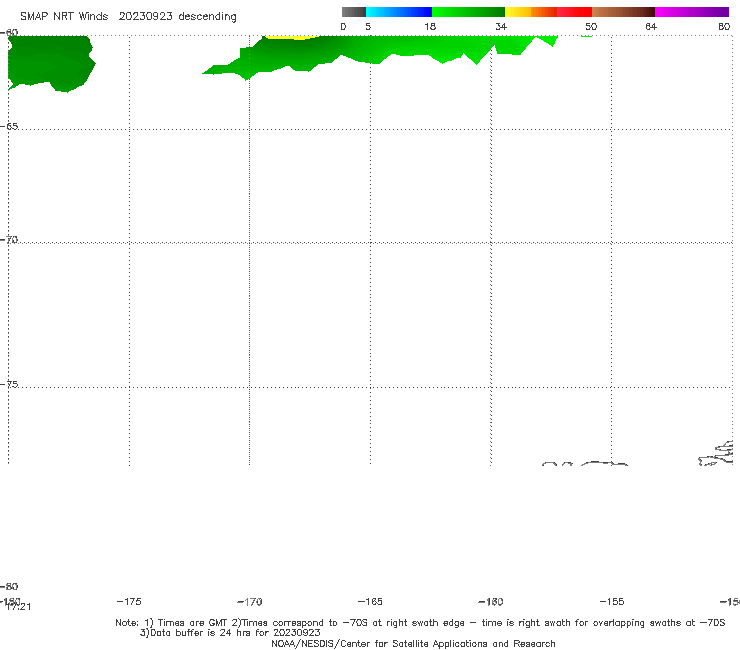This screenshot has width=740, height=650.
Task: Click the longitude label '-175'
Action: 129,601
